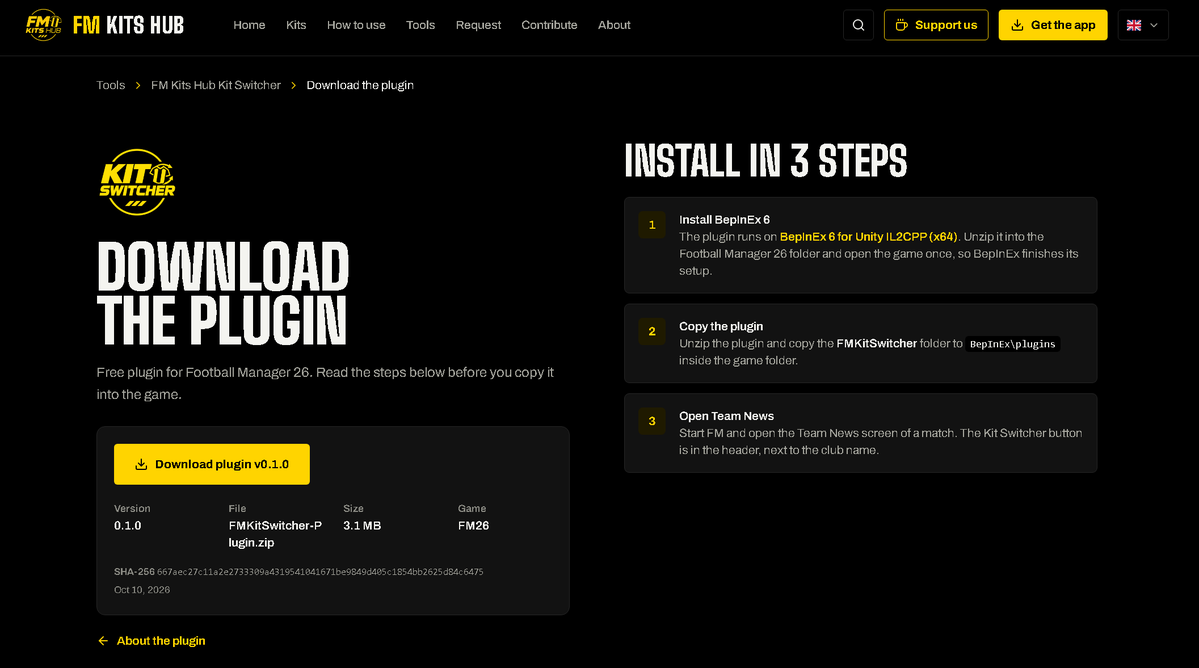
Task: Open BepInEx 6 for Unity IL2CPP link
Action: click(869, 237)
